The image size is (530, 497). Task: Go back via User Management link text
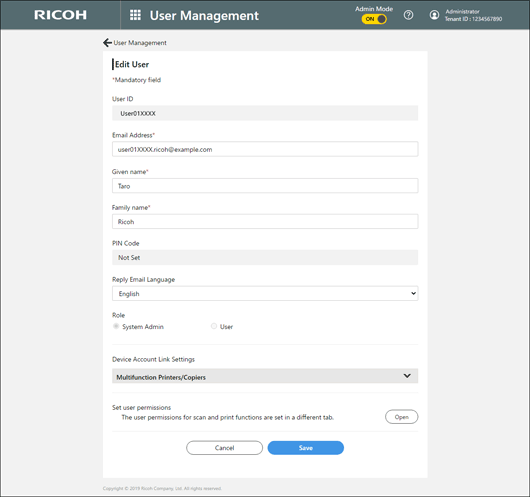(140, 43)
